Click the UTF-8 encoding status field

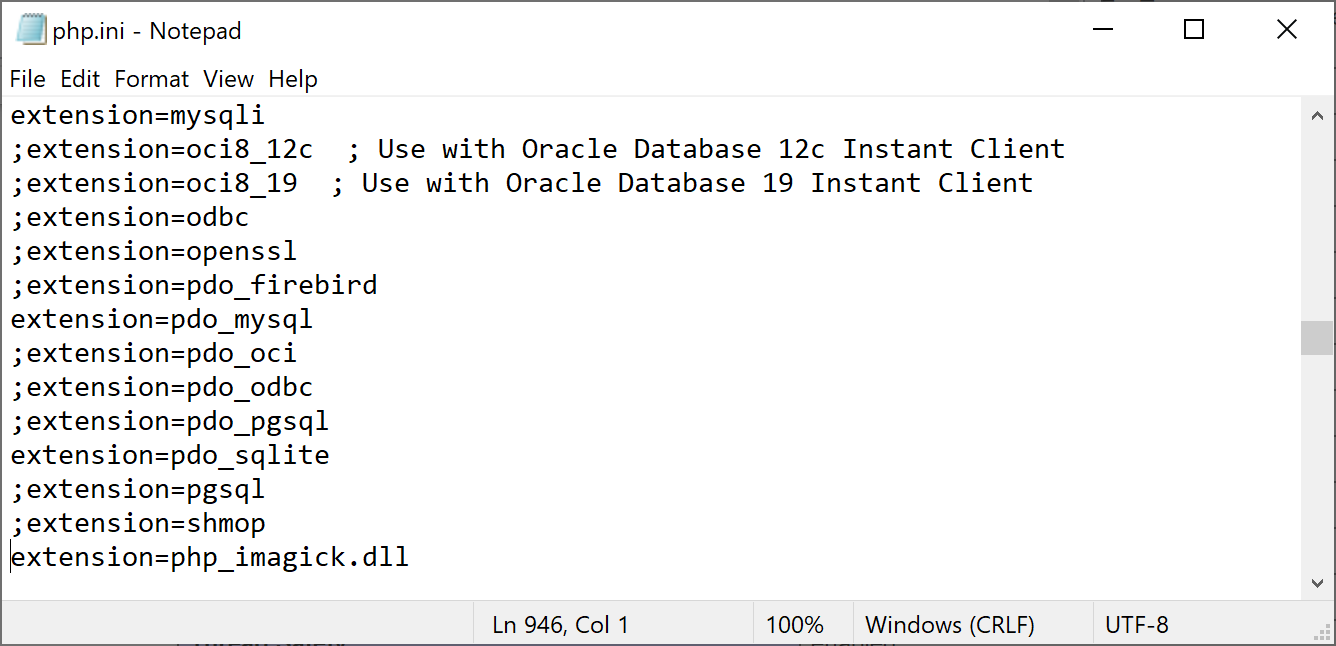pos(1137,625)
